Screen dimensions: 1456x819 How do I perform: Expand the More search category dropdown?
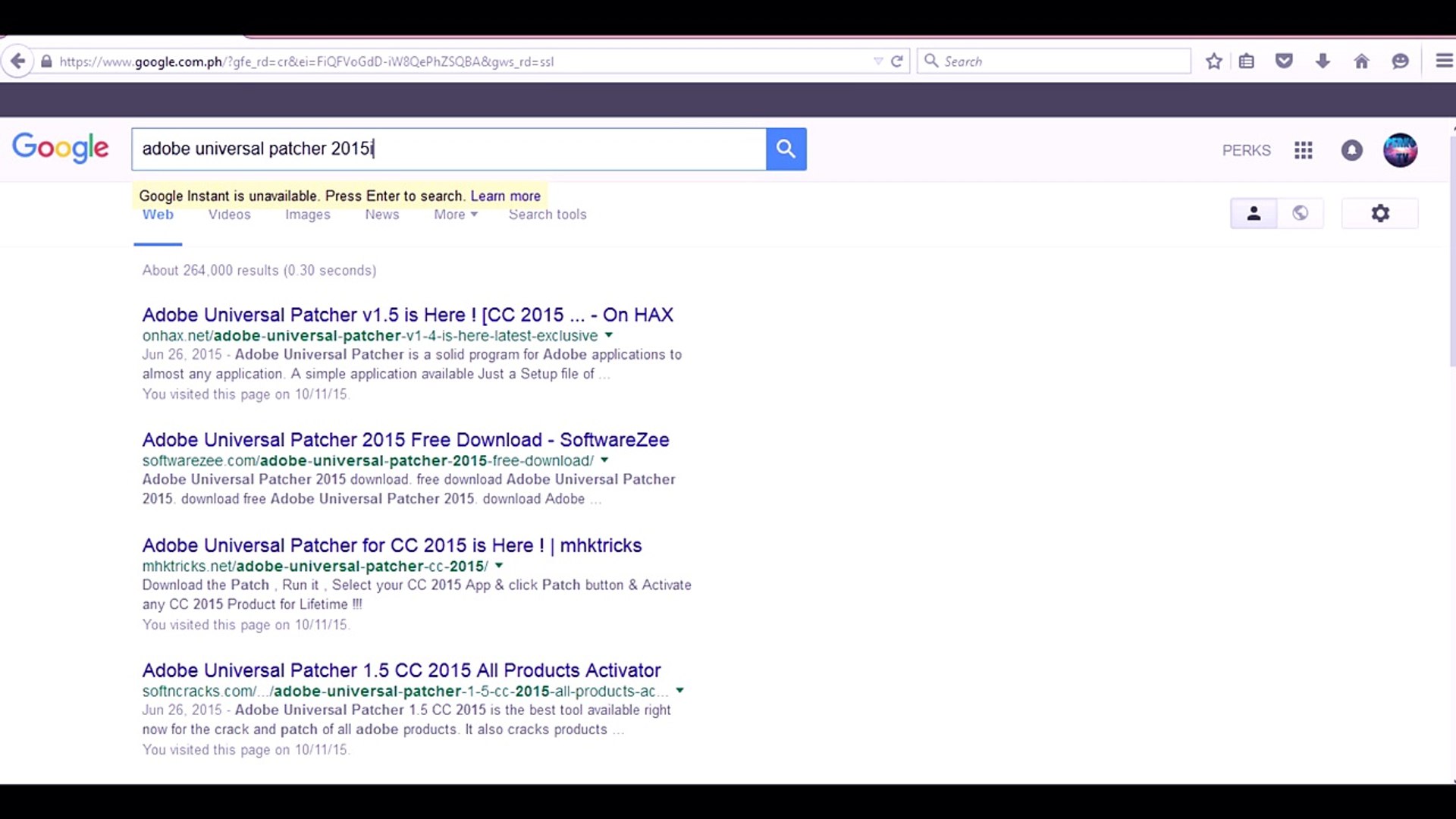[455, 215]
